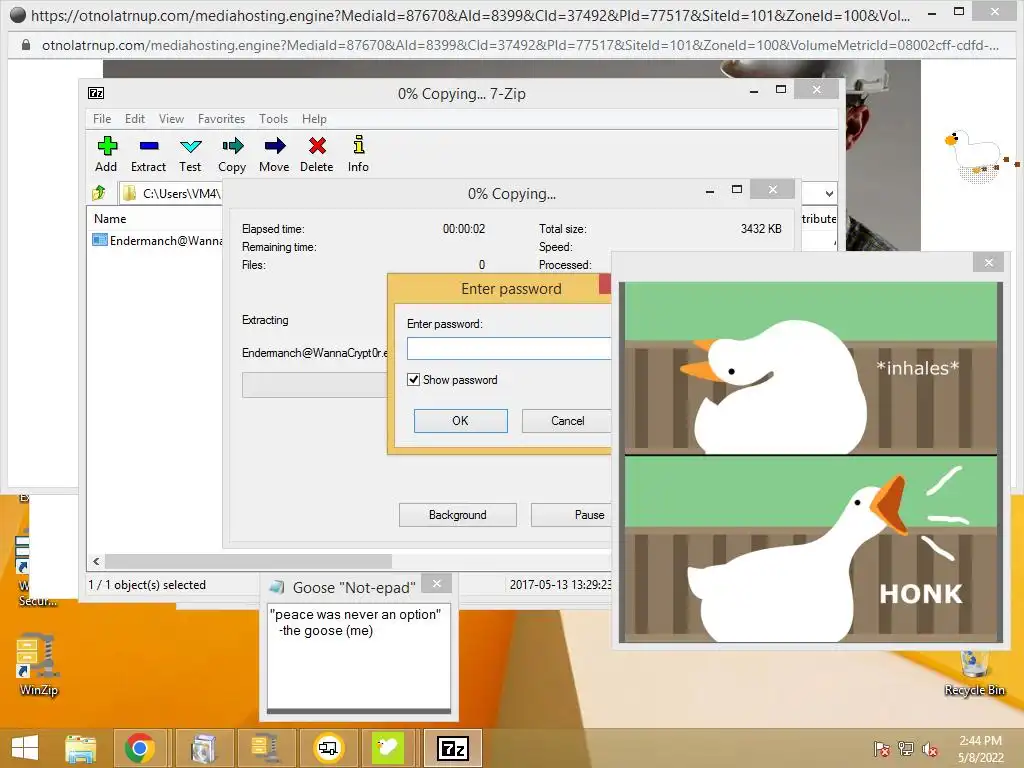The width and height of the screenshot is (1024, 768).
Task: Click the Action Center flag tray icon
Action: coord(881,749)
